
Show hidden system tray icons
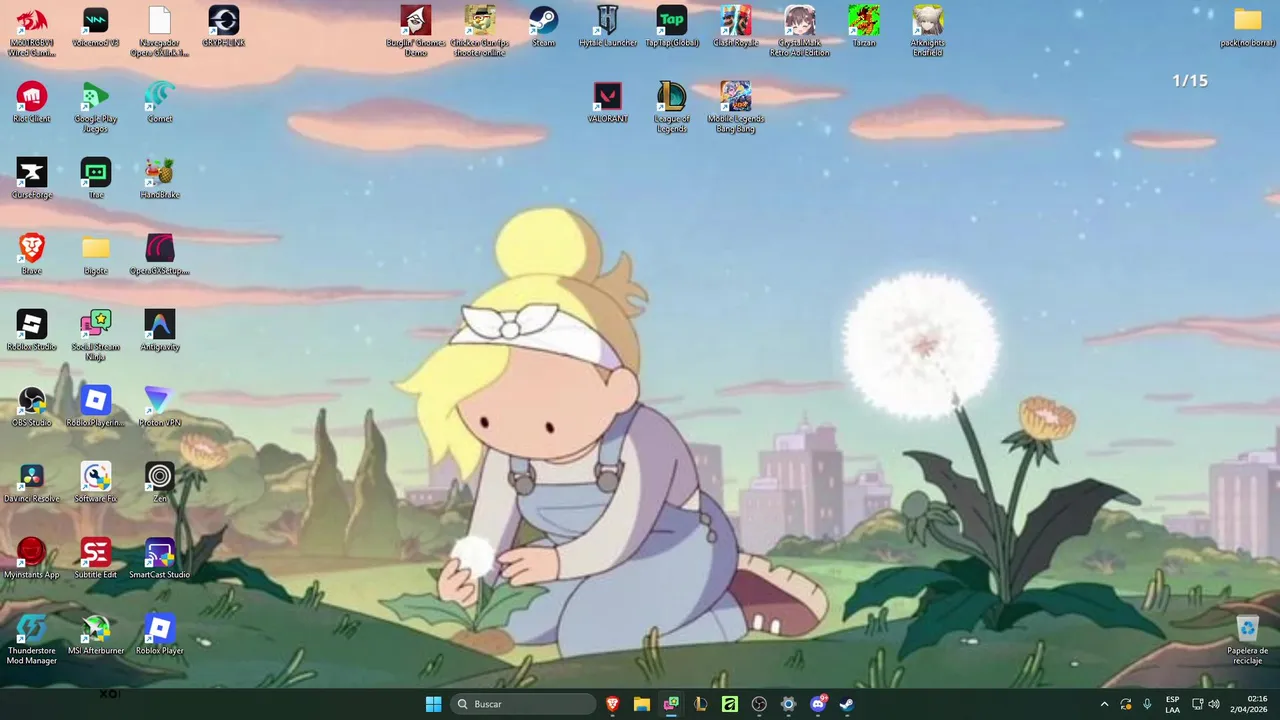[1104, 704]
